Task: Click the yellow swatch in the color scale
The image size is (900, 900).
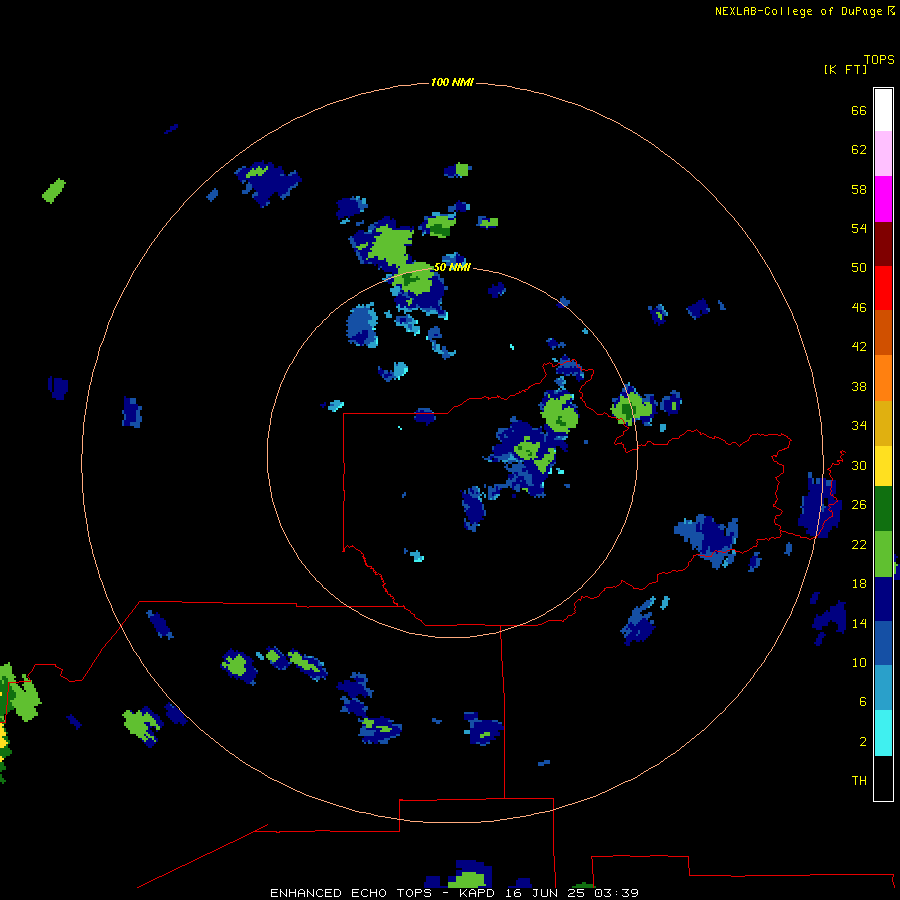Action: tap(883, 466)
